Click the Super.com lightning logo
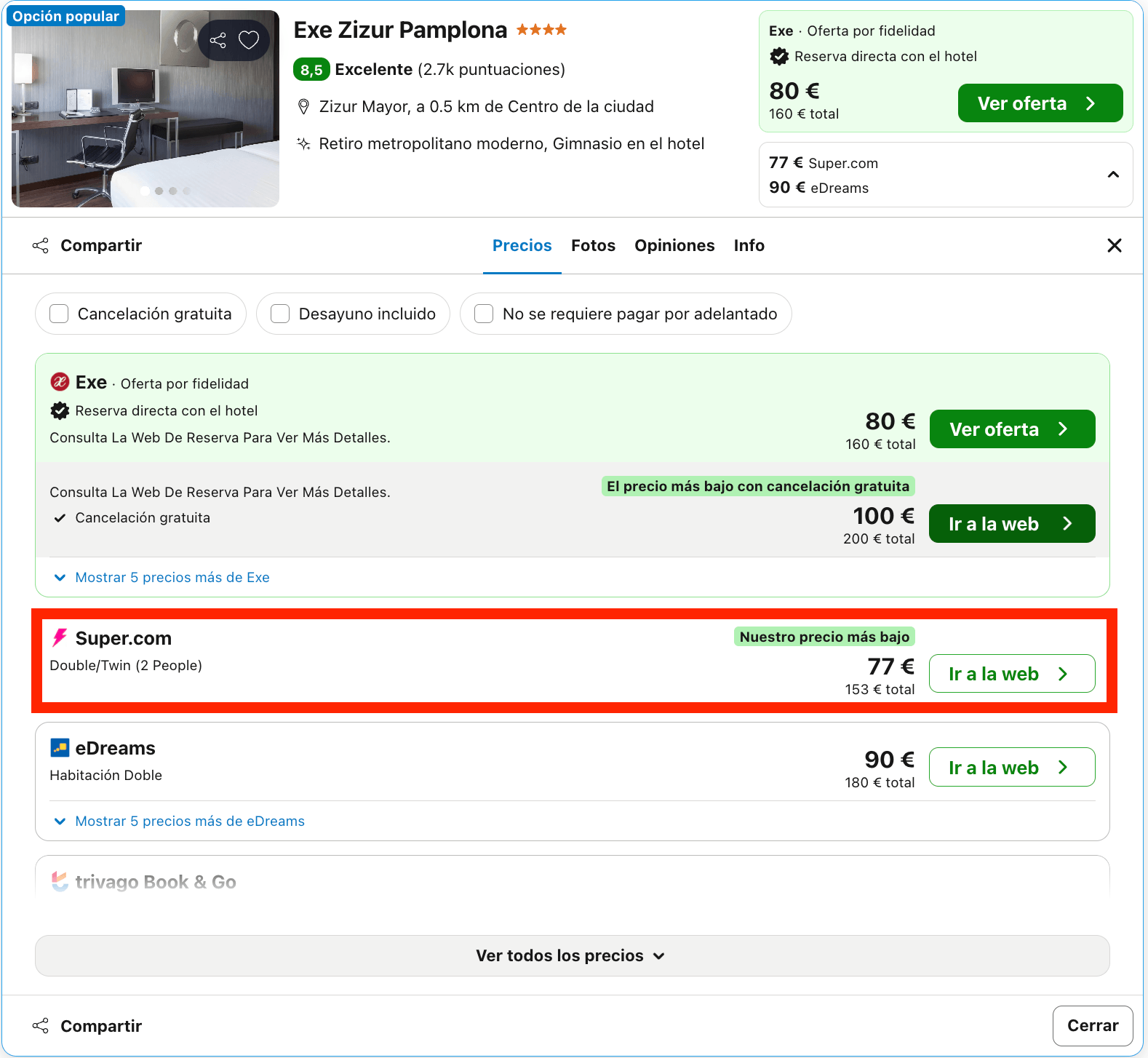The width and height of the screenshot is (1148, 1058). [60, 638]
